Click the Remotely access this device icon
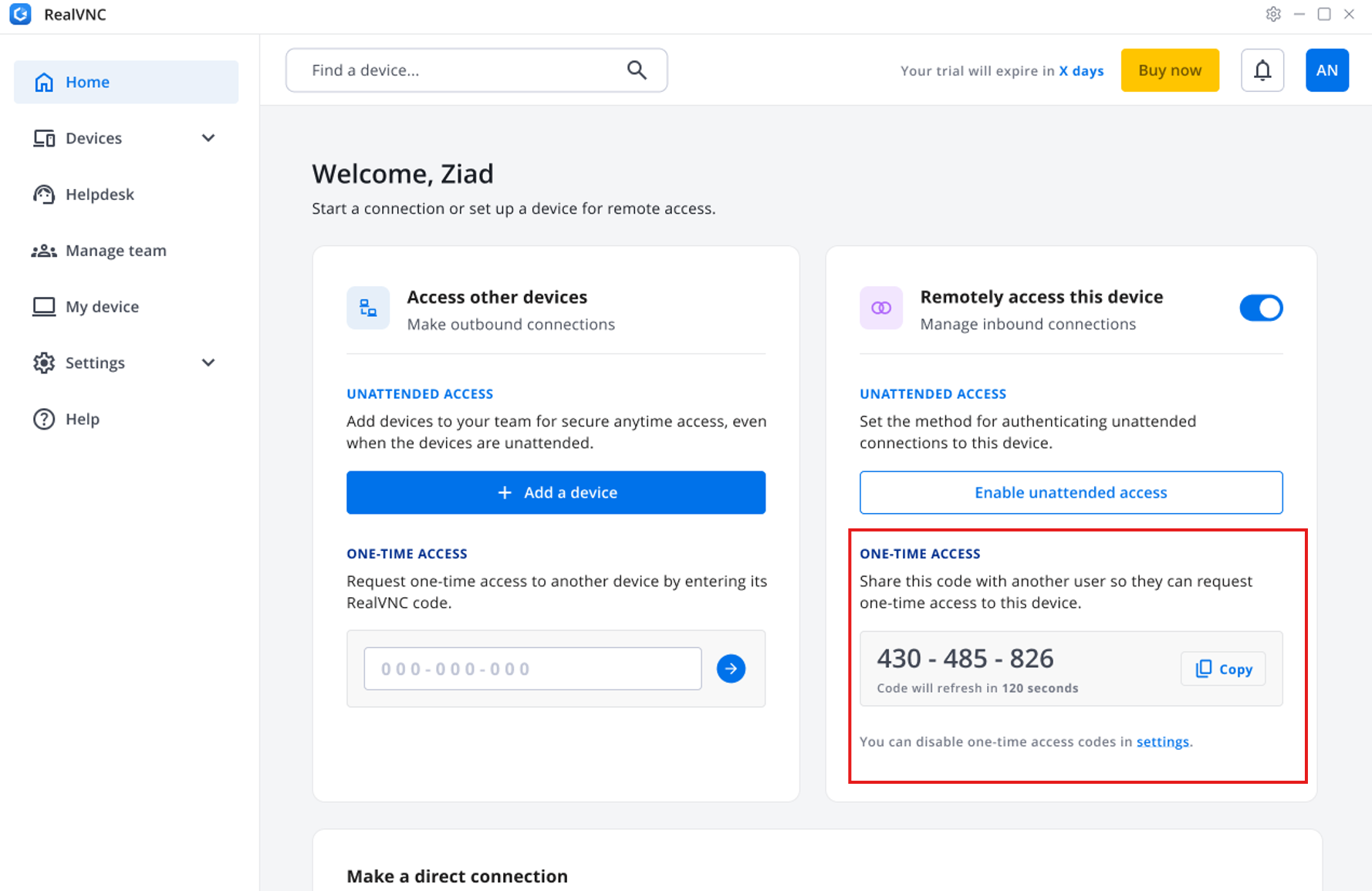1372x891 pixels. click(x=881, y=308)
